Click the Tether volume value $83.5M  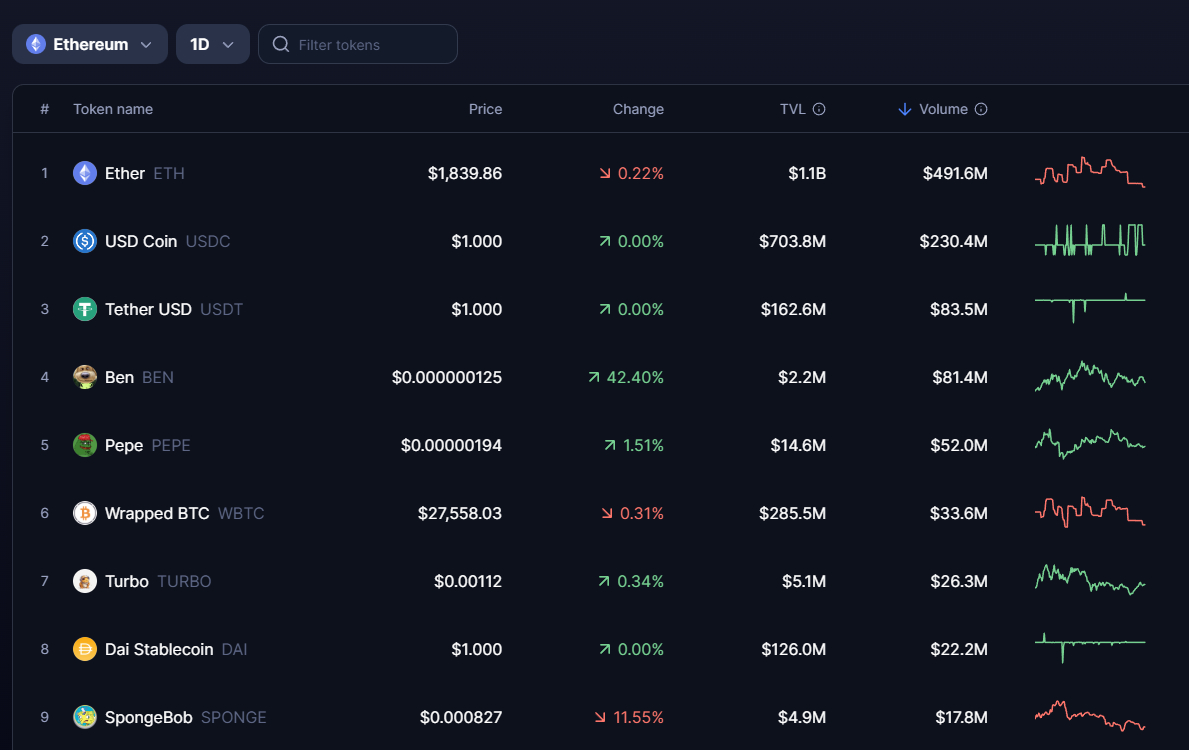958,309
